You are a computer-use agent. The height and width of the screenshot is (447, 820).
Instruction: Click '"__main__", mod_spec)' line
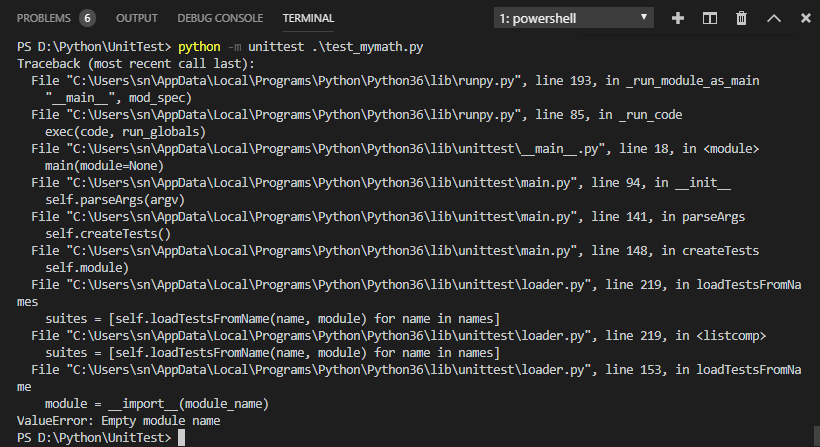coord(119,98)
